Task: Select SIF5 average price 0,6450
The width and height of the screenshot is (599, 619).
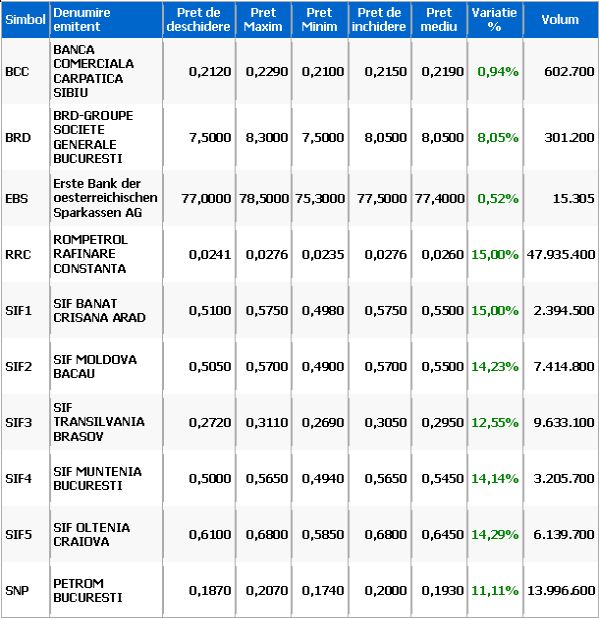Action: 442,535
